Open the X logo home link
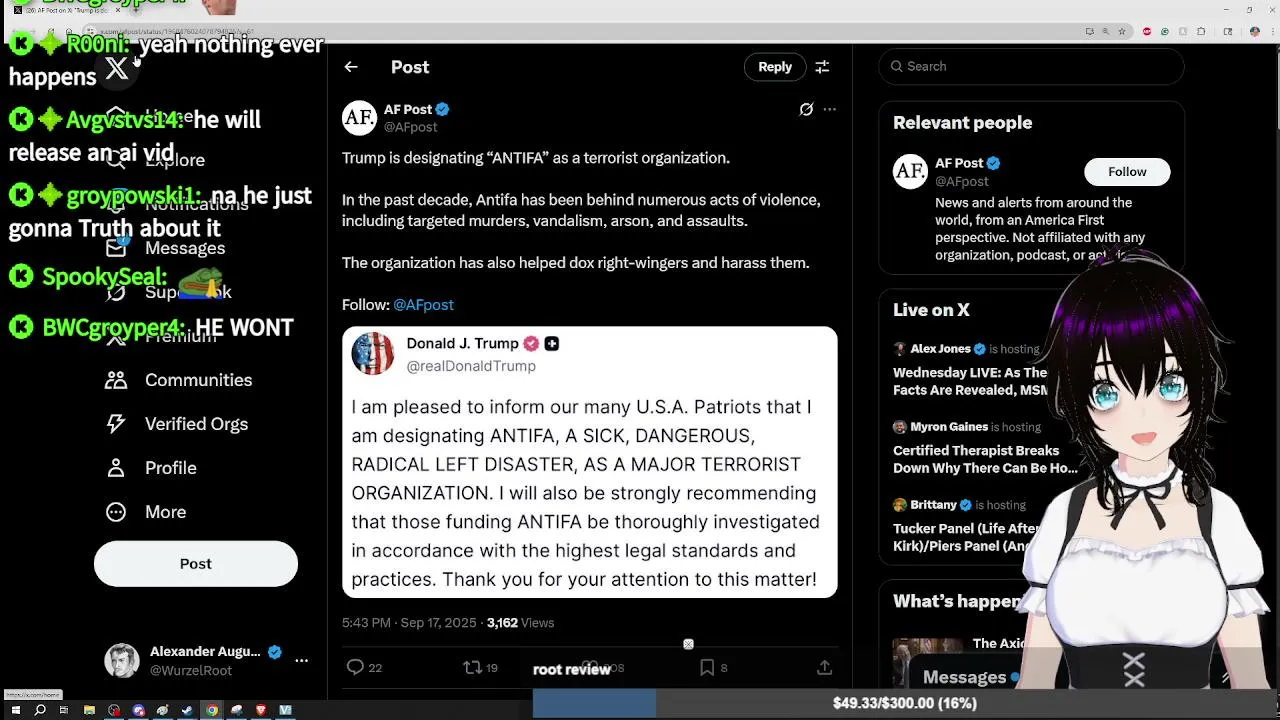 (117, 69)
